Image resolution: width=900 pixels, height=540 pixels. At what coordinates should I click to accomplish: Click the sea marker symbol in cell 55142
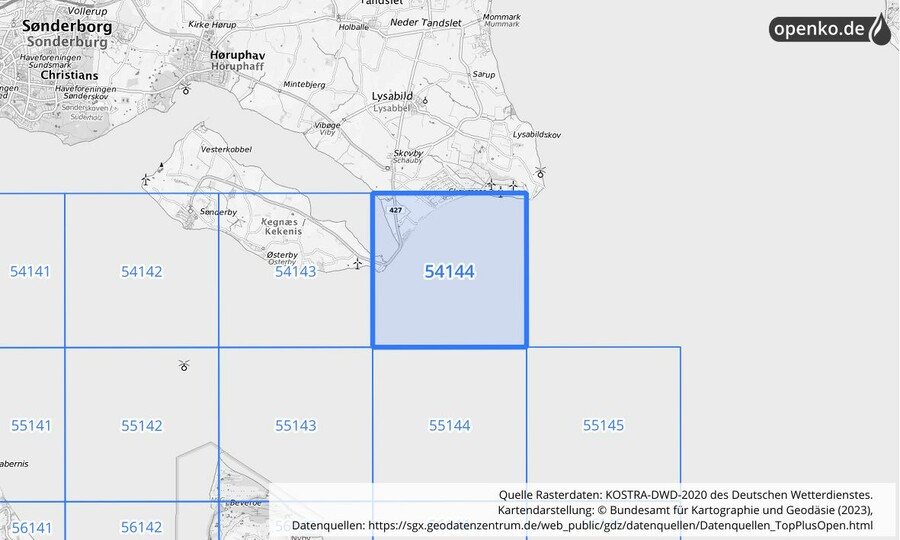click(x=184, y=365)
